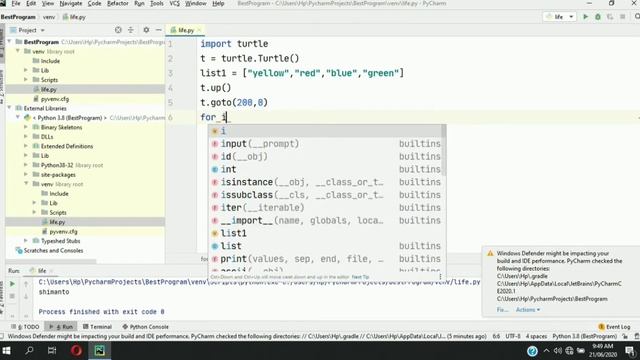640x360 pixels.
Task: Open the TODO tool window tab
Action: tap(25, 327)
